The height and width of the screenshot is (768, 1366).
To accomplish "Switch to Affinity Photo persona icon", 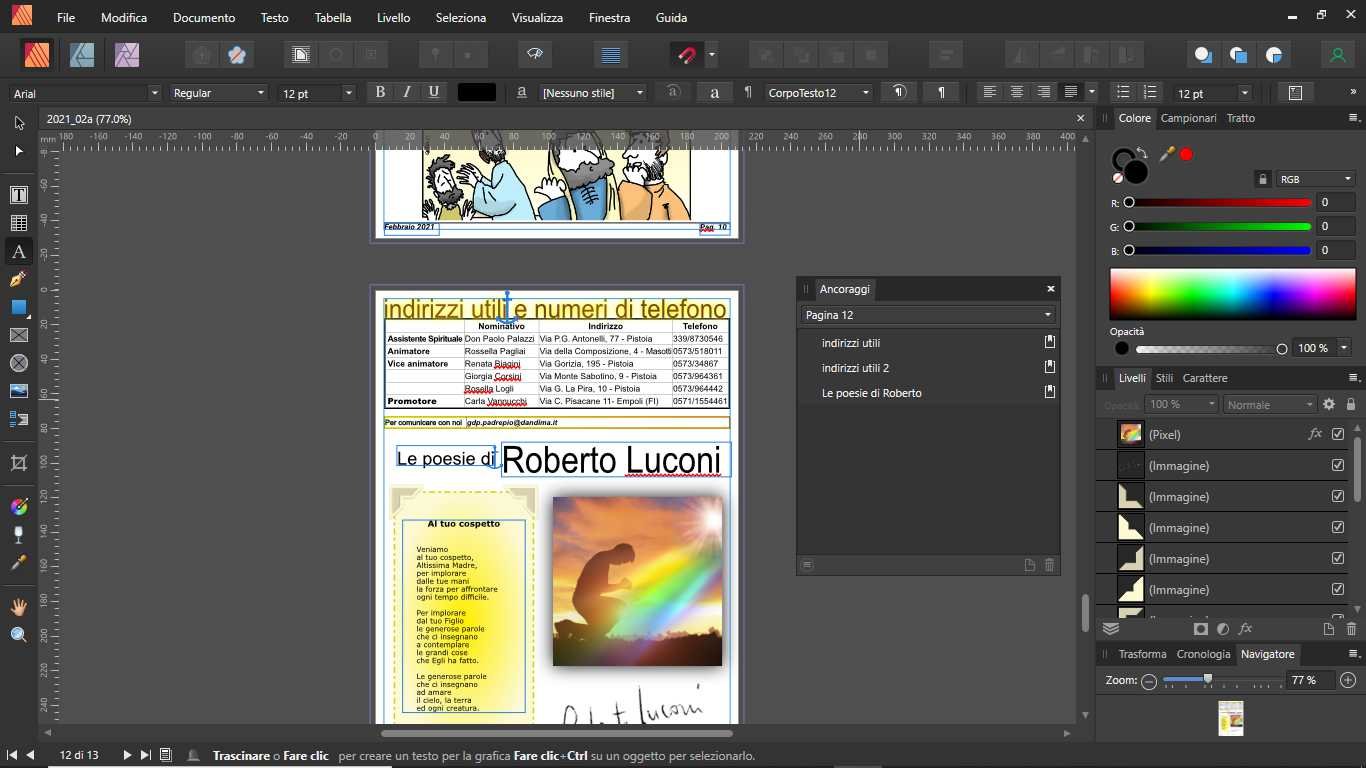I will pos(126,55).
